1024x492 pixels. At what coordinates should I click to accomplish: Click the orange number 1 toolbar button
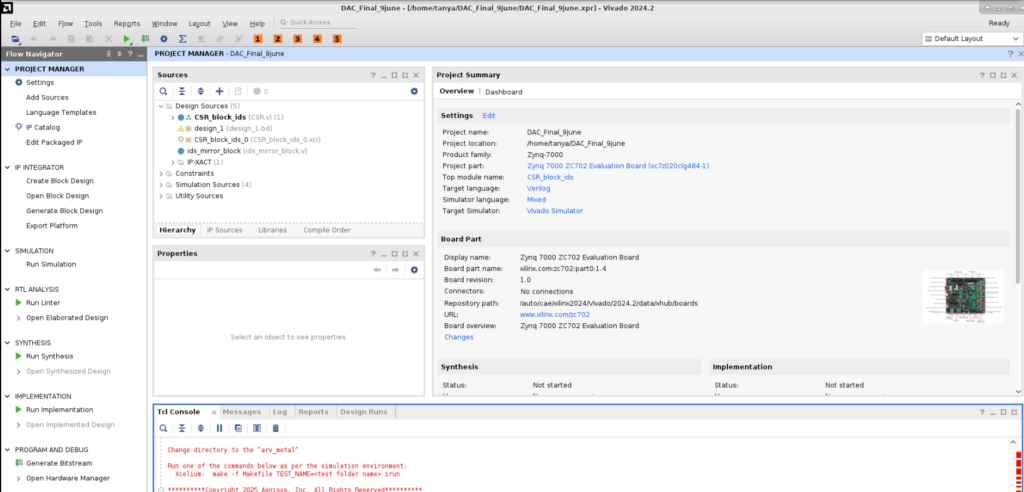(x=258, y=39)
